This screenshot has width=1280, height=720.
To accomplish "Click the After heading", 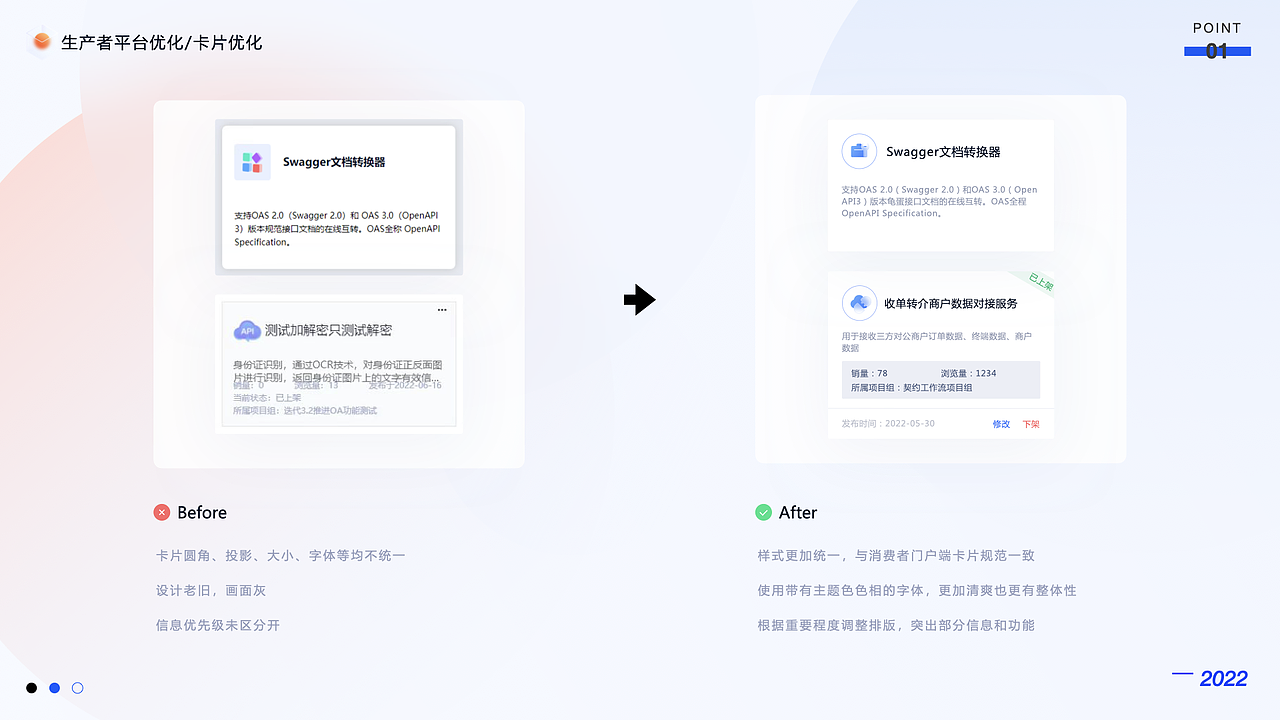I will (798, 512).
